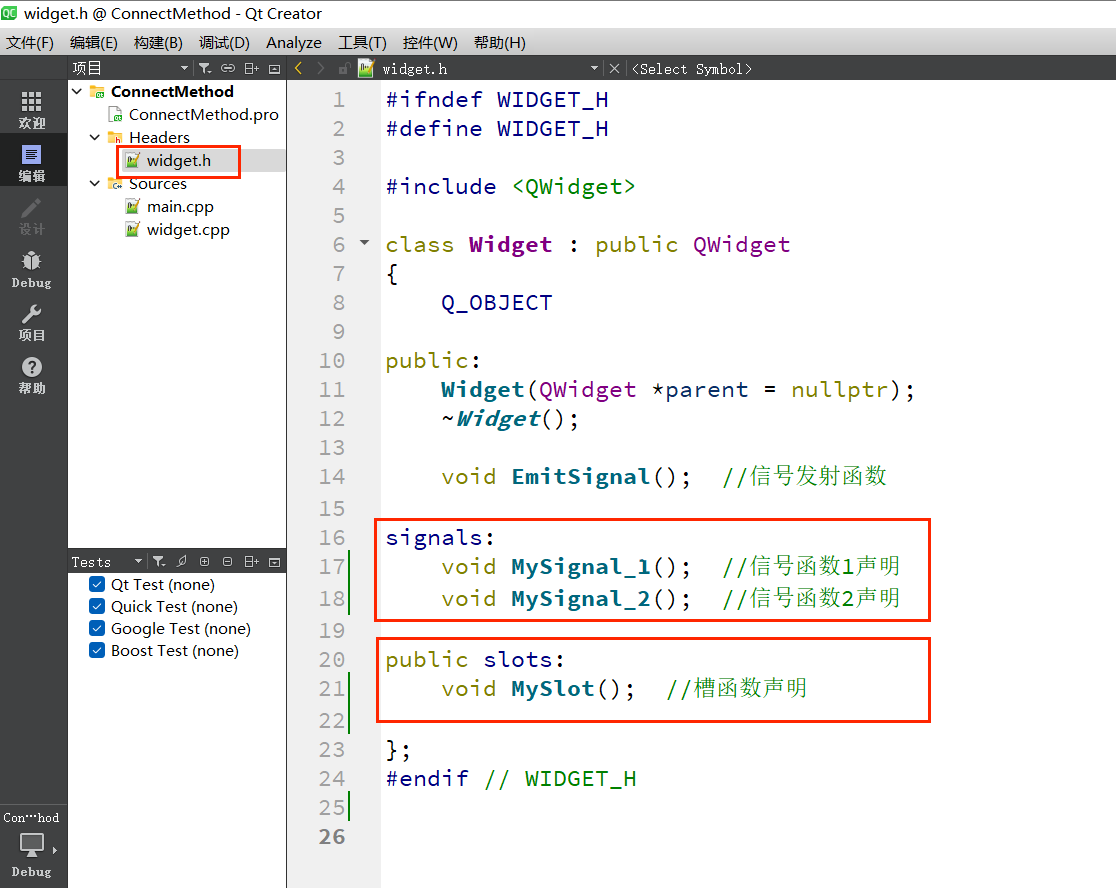Image resolution: width=1116 pixels, height=888 pixels.
Task: Click the project tree filter icon
Action: point(205,68)
